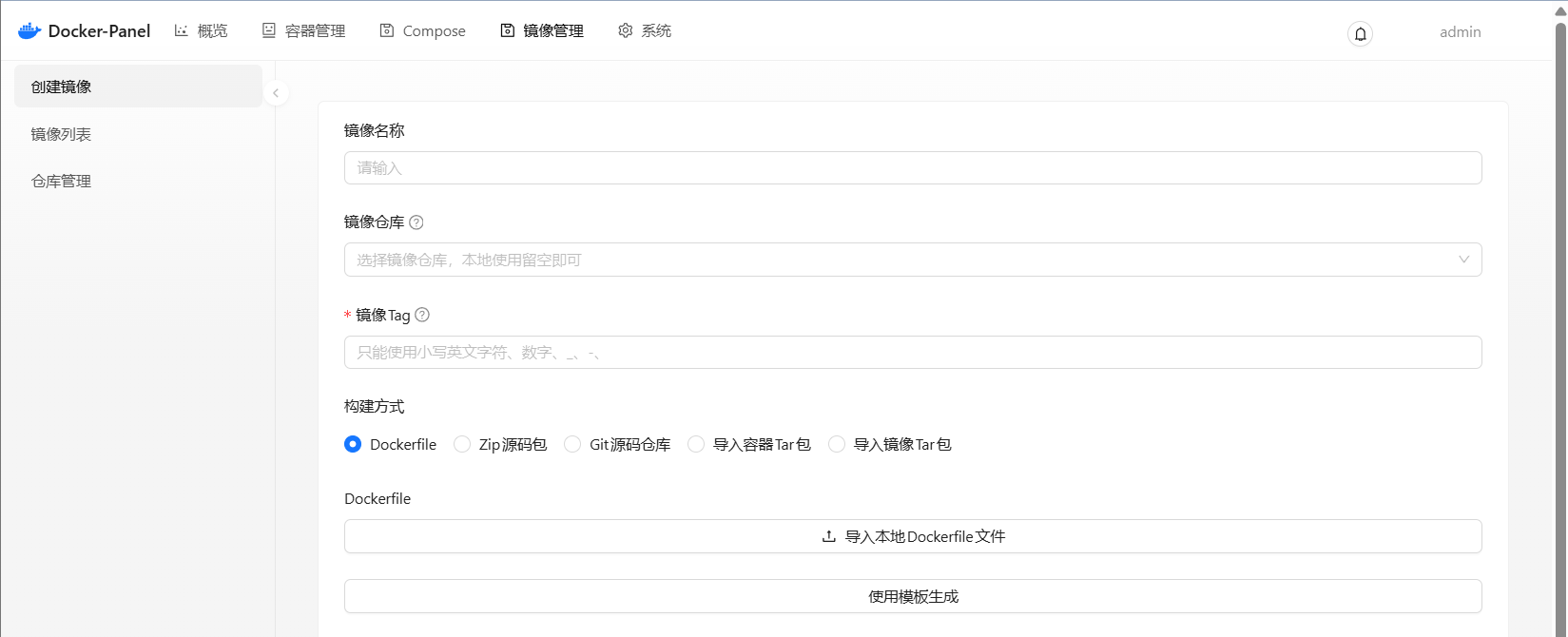Click the Docker-Panel title text
1568x637 pixels.
click(99, 31)
